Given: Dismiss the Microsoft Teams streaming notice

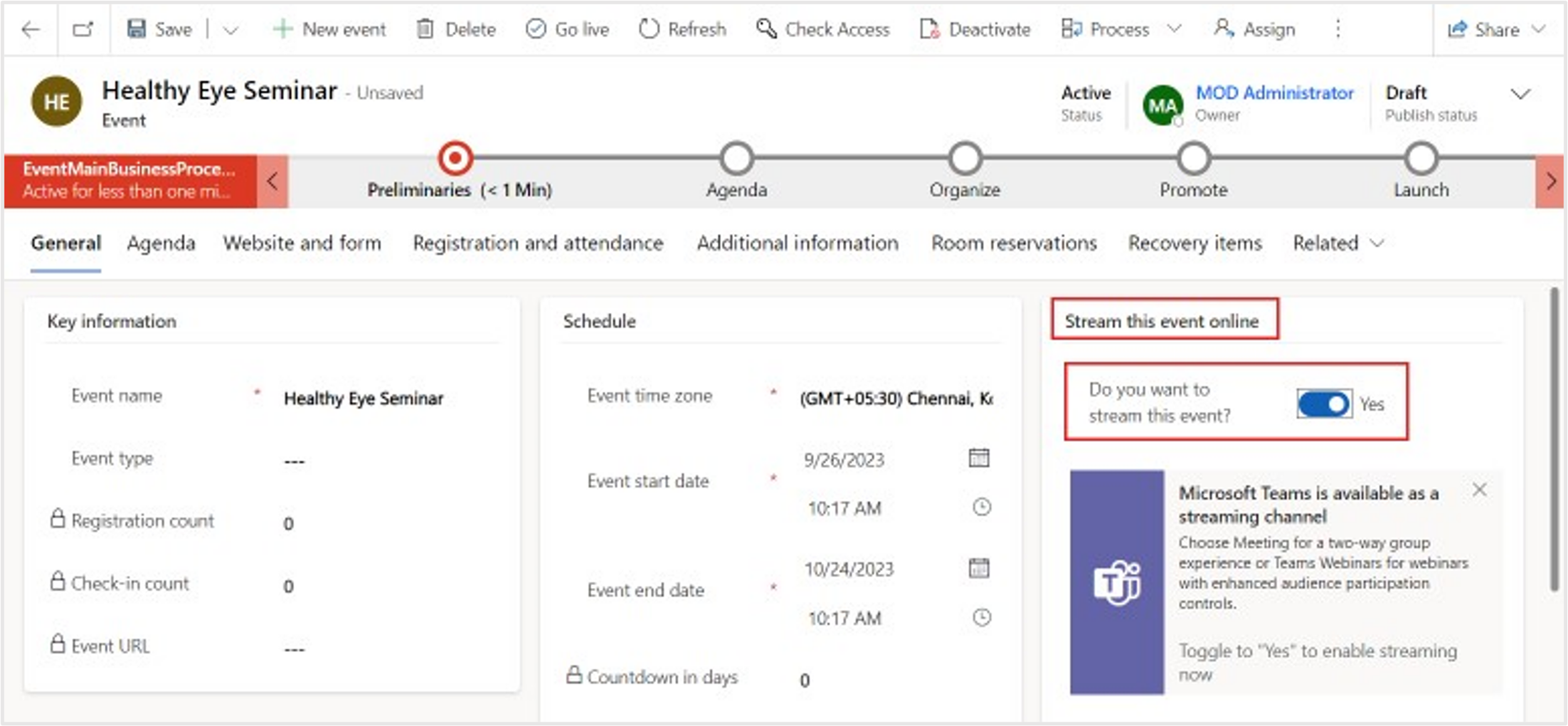Looking at the screenshot, I should point(1480,490).
